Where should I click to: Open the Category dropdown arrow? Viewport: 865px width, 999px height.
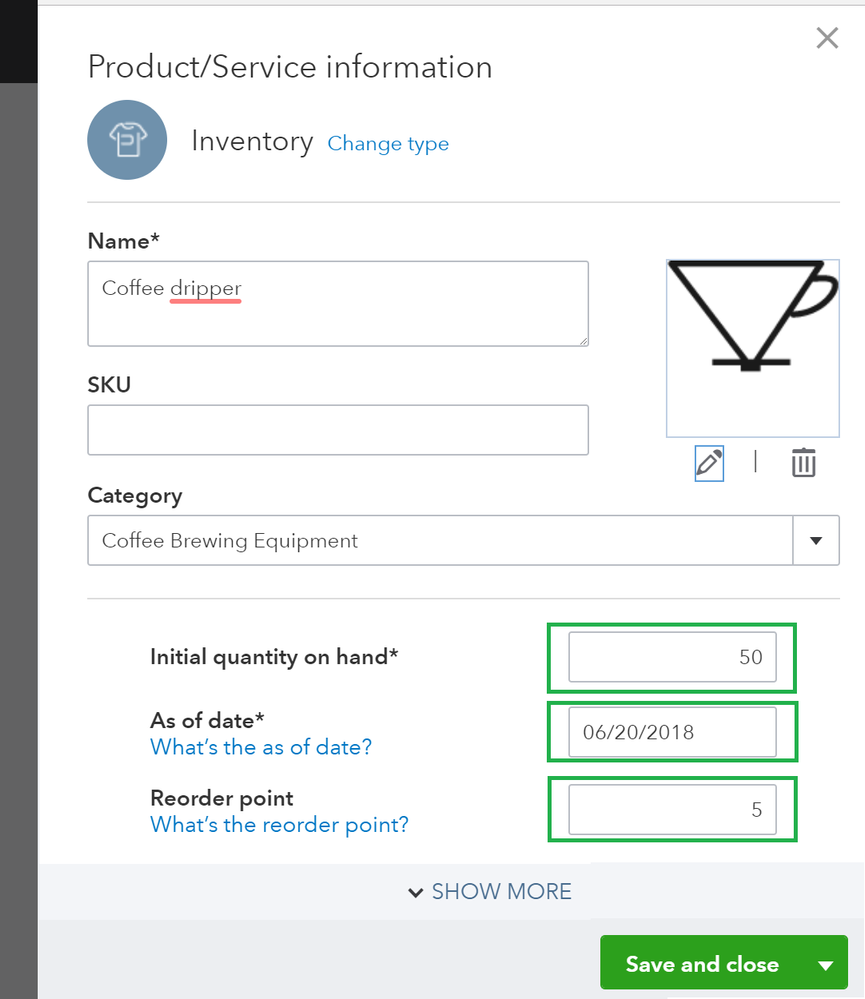[816, 541]
